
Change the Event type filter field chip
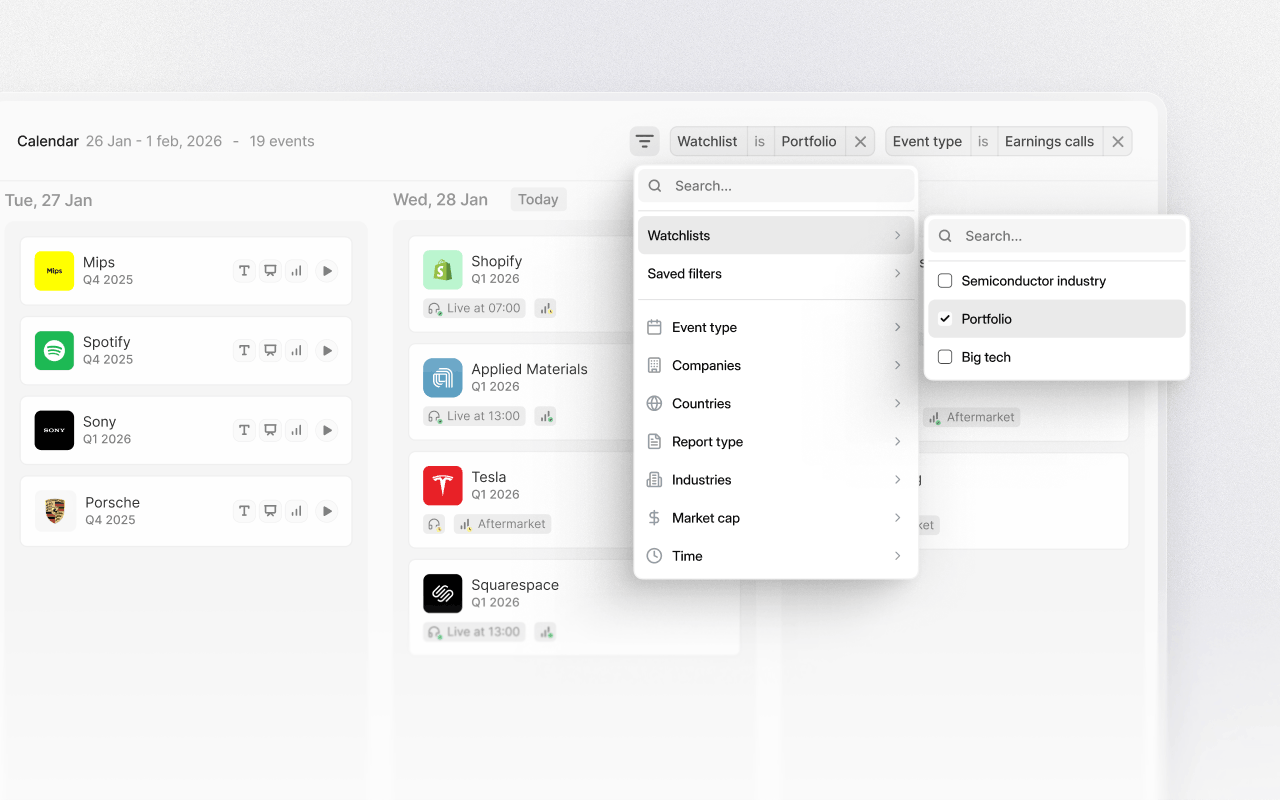927,141
